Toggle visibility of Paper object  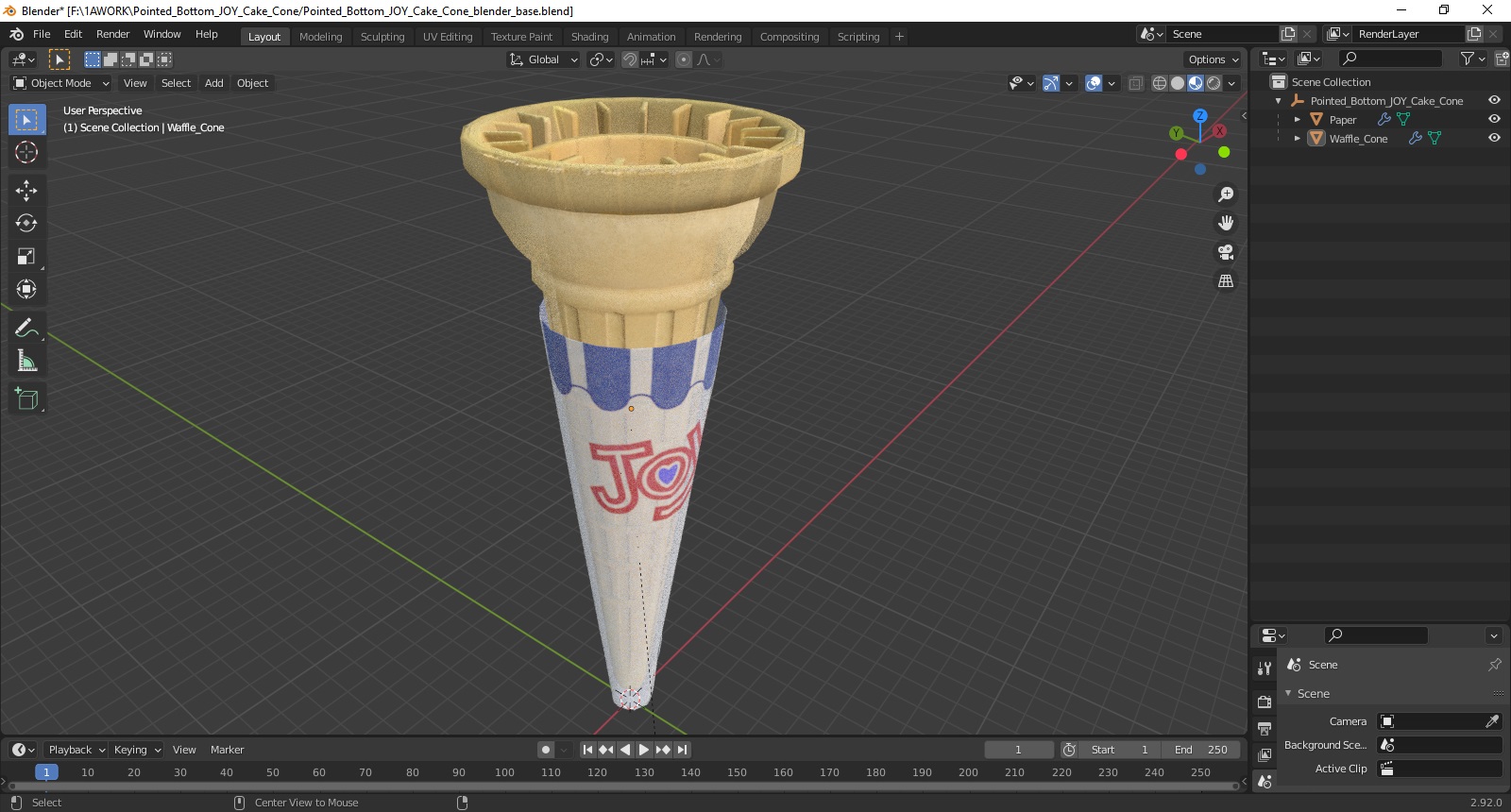(1494, 119)
